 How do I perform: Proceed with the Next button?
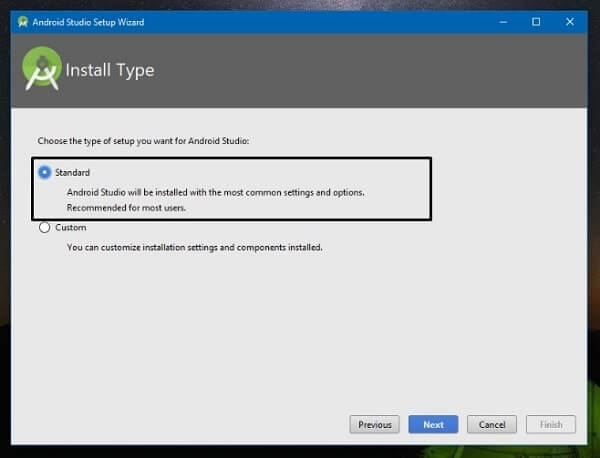(x=433, y=424)
